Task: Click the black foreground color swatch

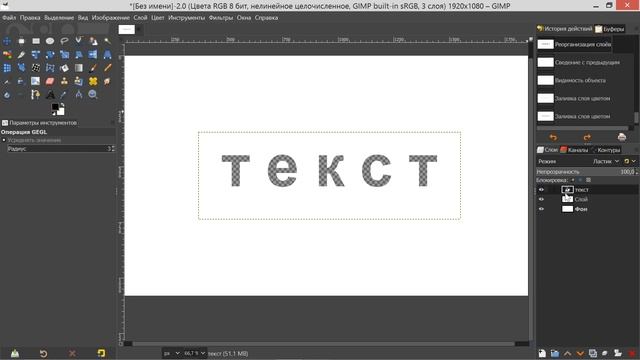Action: pos(55,107)
